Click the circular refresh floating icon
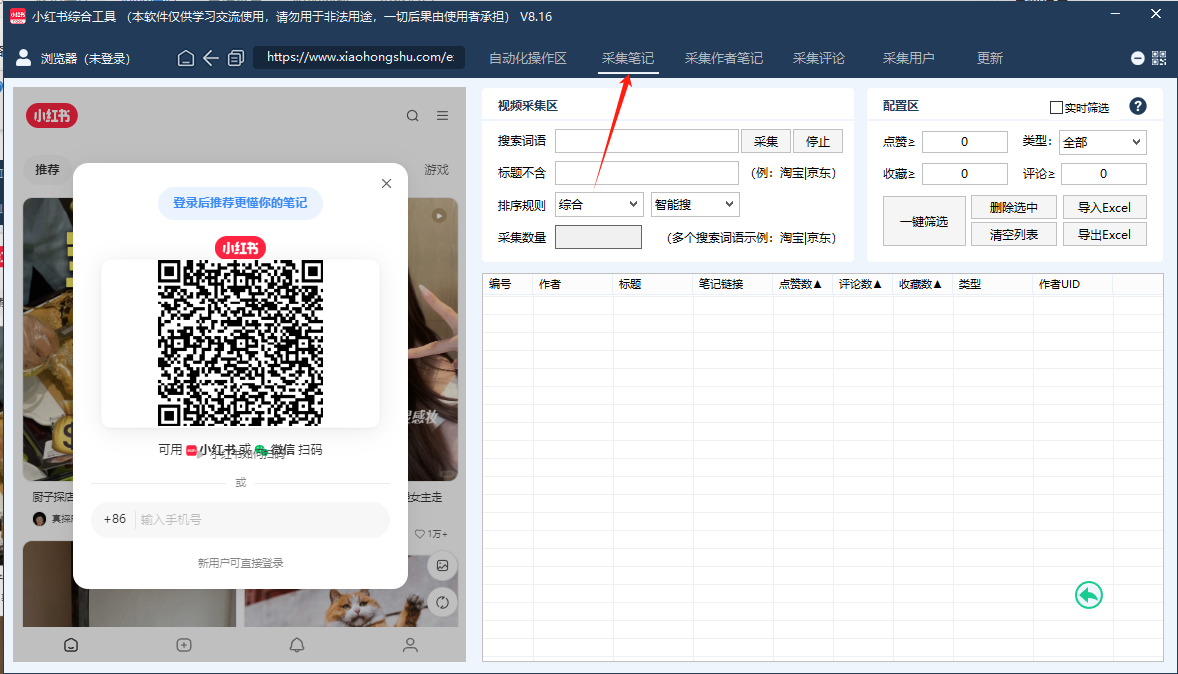Viewport: 1178px width, 674px height. (x=443, y=602)
